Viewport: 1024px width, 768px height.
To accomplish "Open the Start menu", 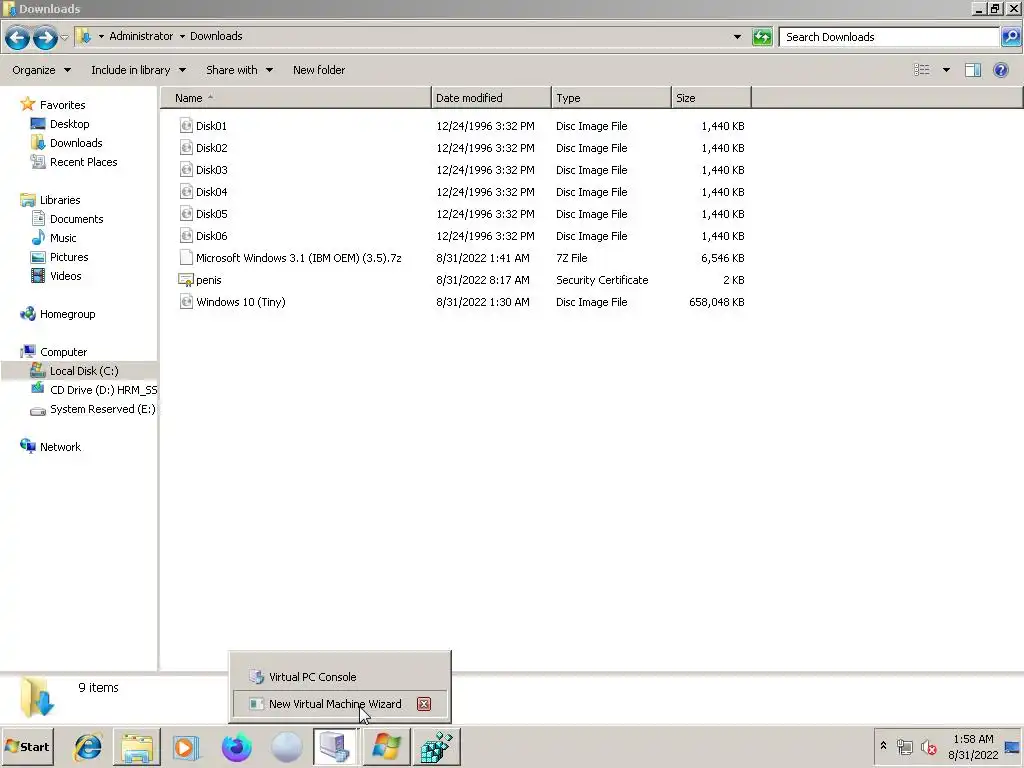I will pos(27,746).
